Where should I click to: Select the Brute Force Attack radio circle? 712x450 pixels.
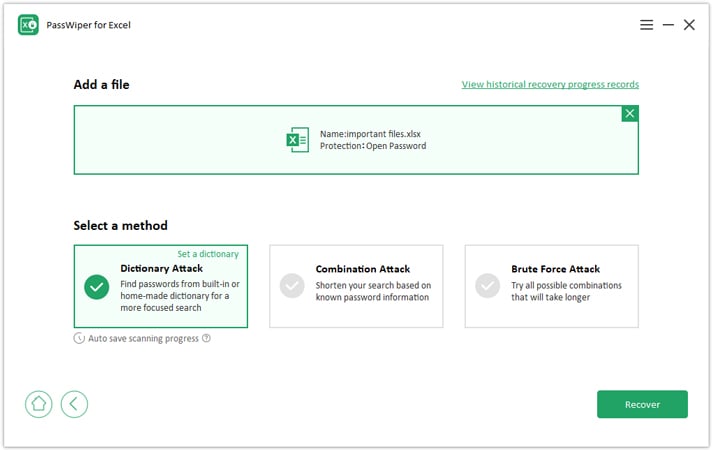(x=487, y=287)
